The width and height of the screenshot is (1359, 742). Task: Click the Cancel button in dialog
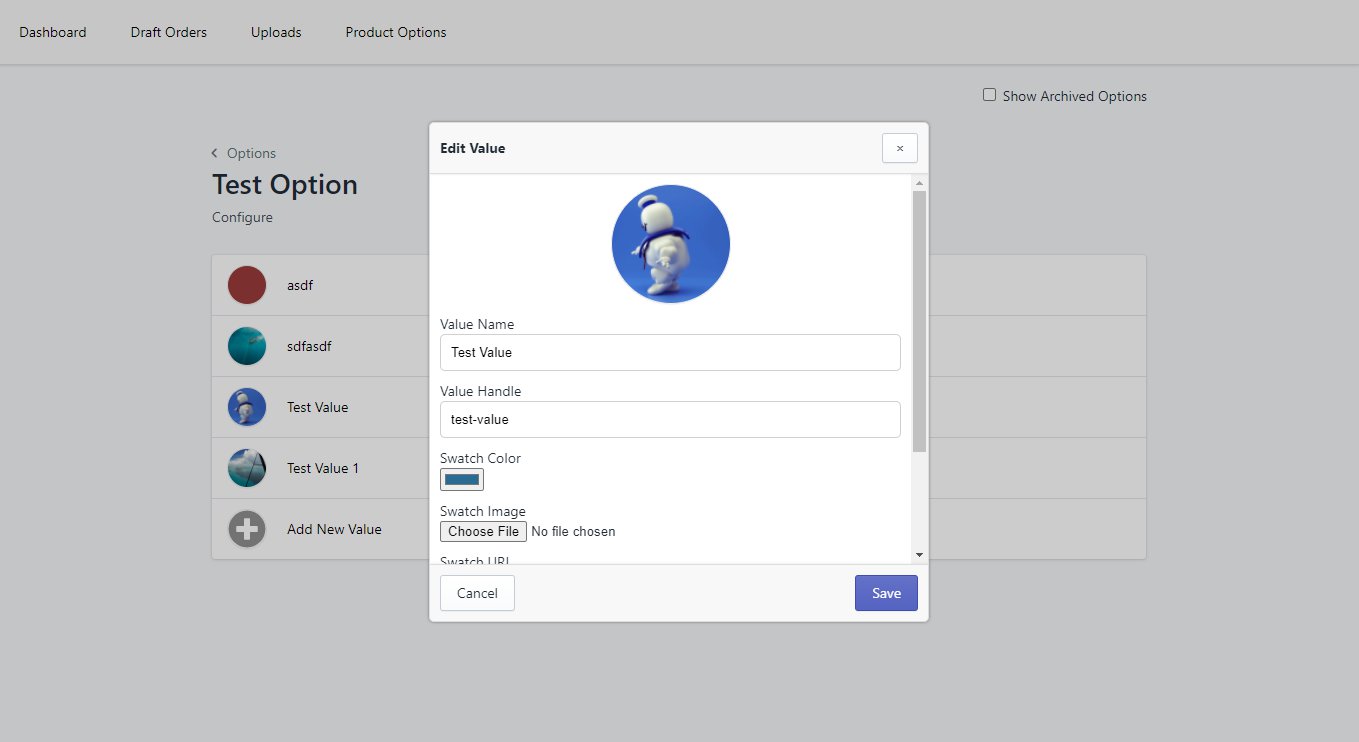point(477,593)
